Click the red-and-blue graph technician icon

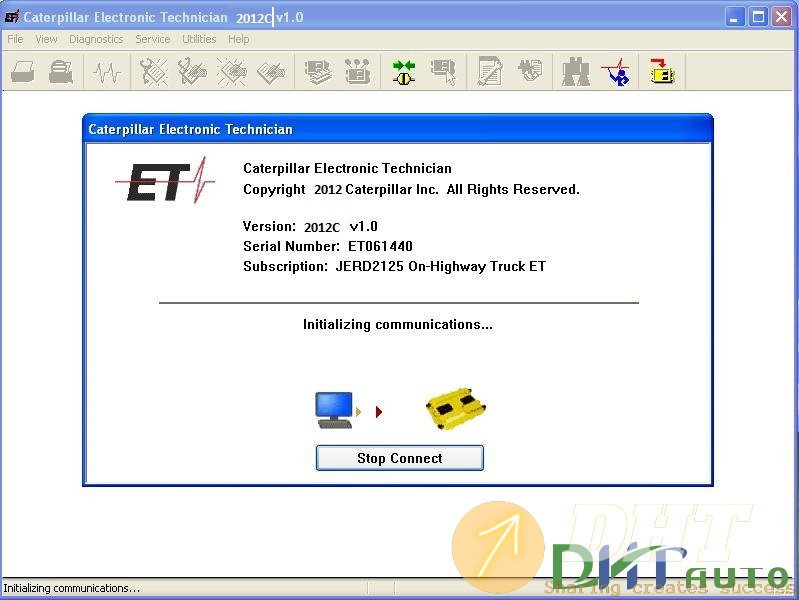616,72
